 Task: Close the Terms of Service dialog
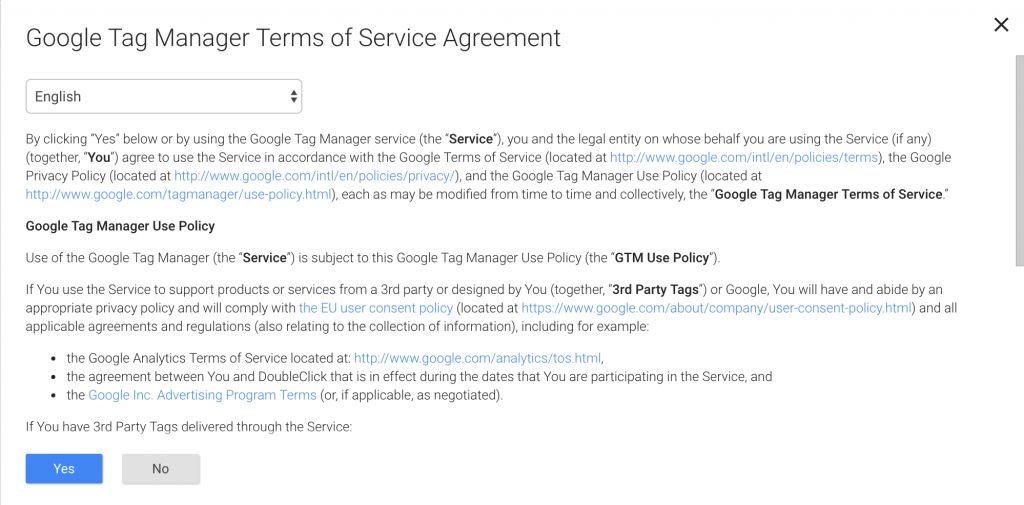pyautogui.click(x=1000, y=25)
